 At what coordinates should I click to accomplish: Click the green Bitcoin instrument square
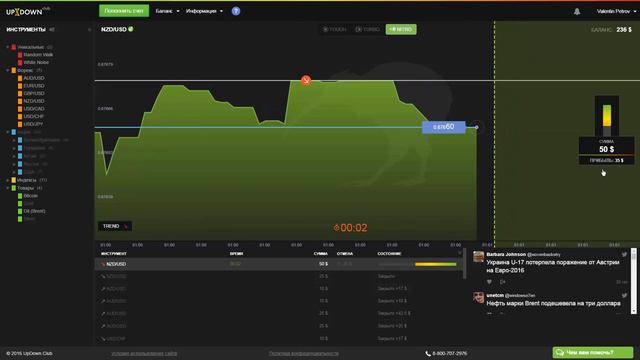coord(20,196)
